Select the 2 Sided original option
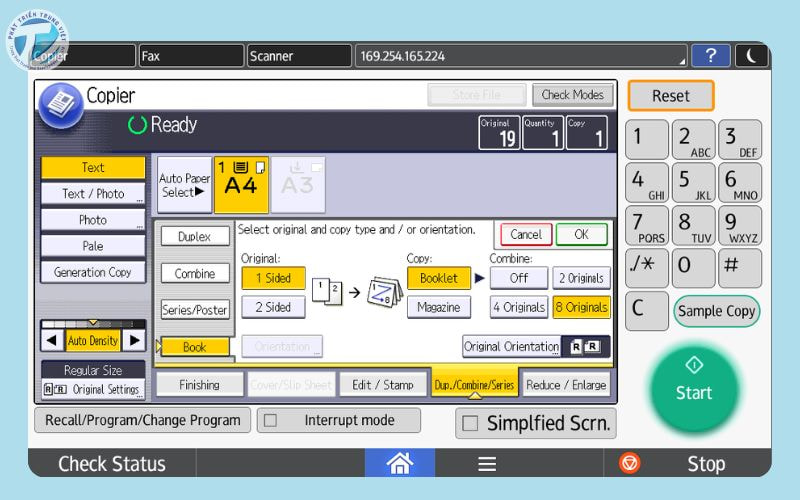The width and height of the screenshot is (800, 500). [272, 307]
